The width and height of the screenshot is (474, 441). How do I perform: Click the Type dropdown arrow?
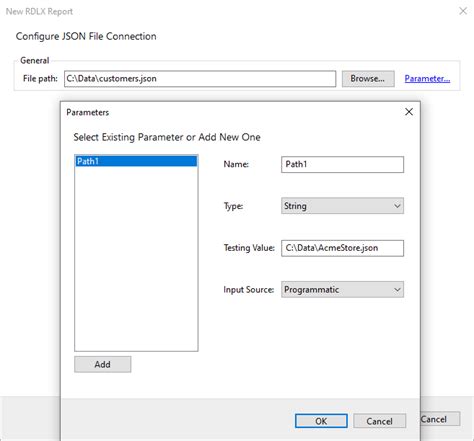[x=397, y=206]
